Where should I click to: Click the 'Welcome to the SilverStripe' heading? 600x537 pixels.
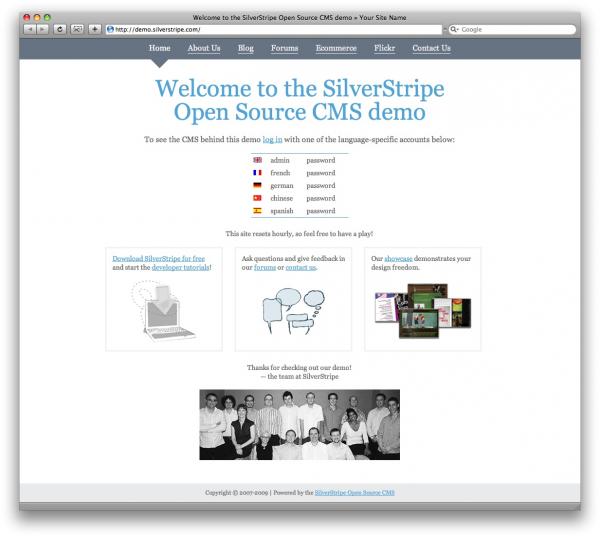(300, 100)
